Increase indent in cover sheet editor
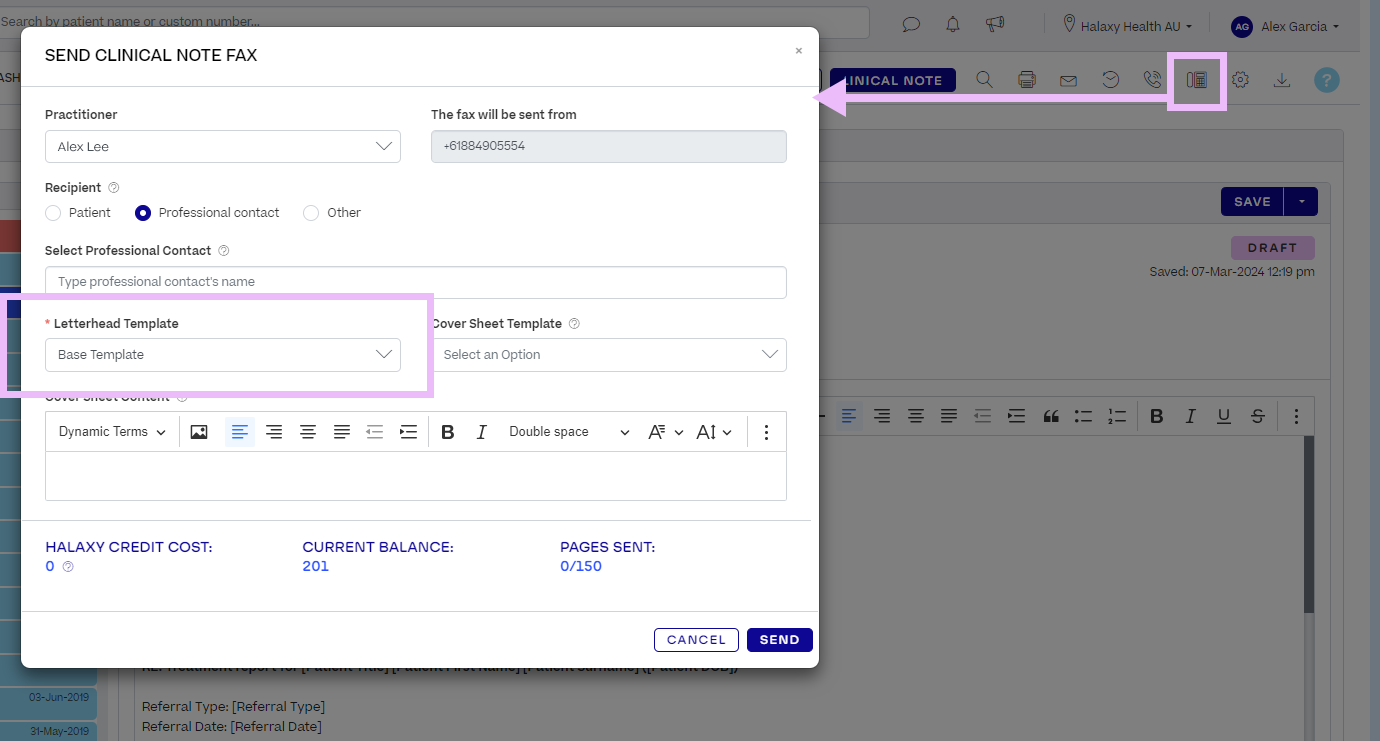Viewport: 1380px width, 741px height. [x=408, y=432]
